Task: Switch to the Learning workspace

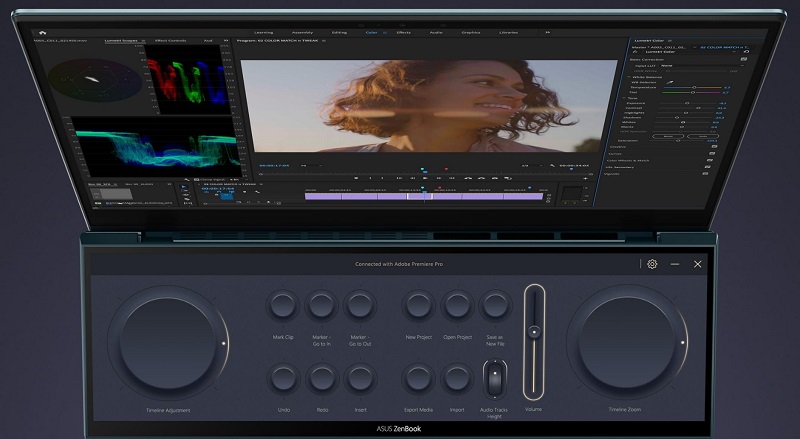Action: (263, 33)
